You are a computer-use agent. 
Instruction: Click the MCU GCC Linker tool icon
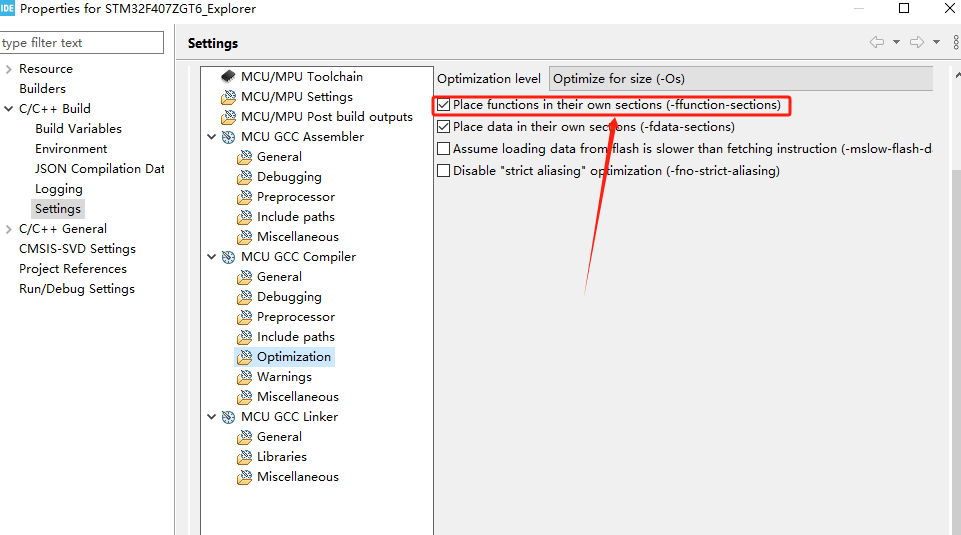click(229, 417)
